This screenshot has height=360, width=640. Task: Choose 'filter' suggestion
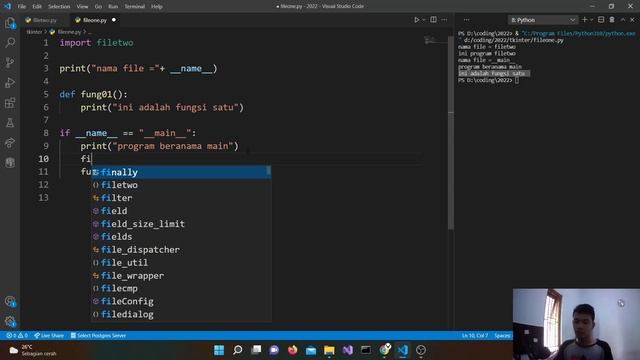click(181, 198)
